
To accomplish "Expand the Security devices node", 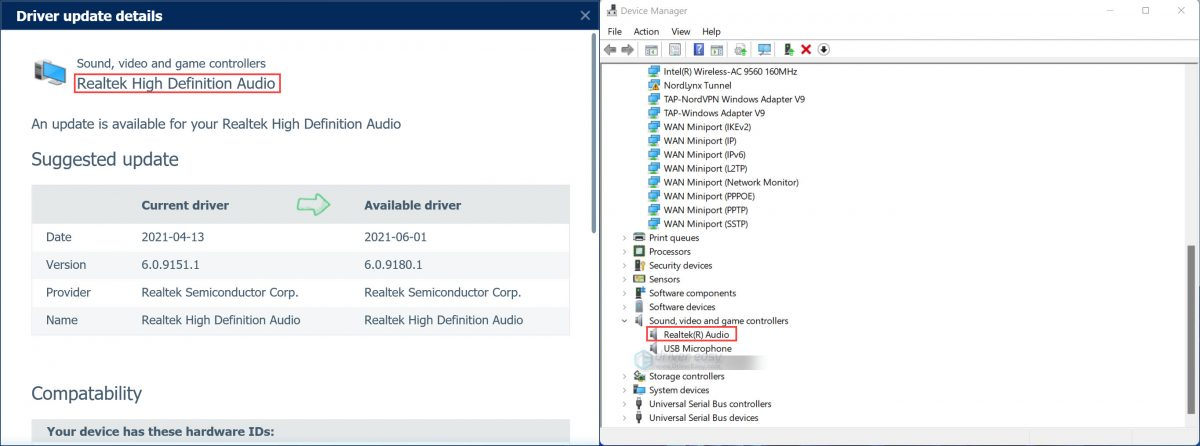I will point(625,266).
